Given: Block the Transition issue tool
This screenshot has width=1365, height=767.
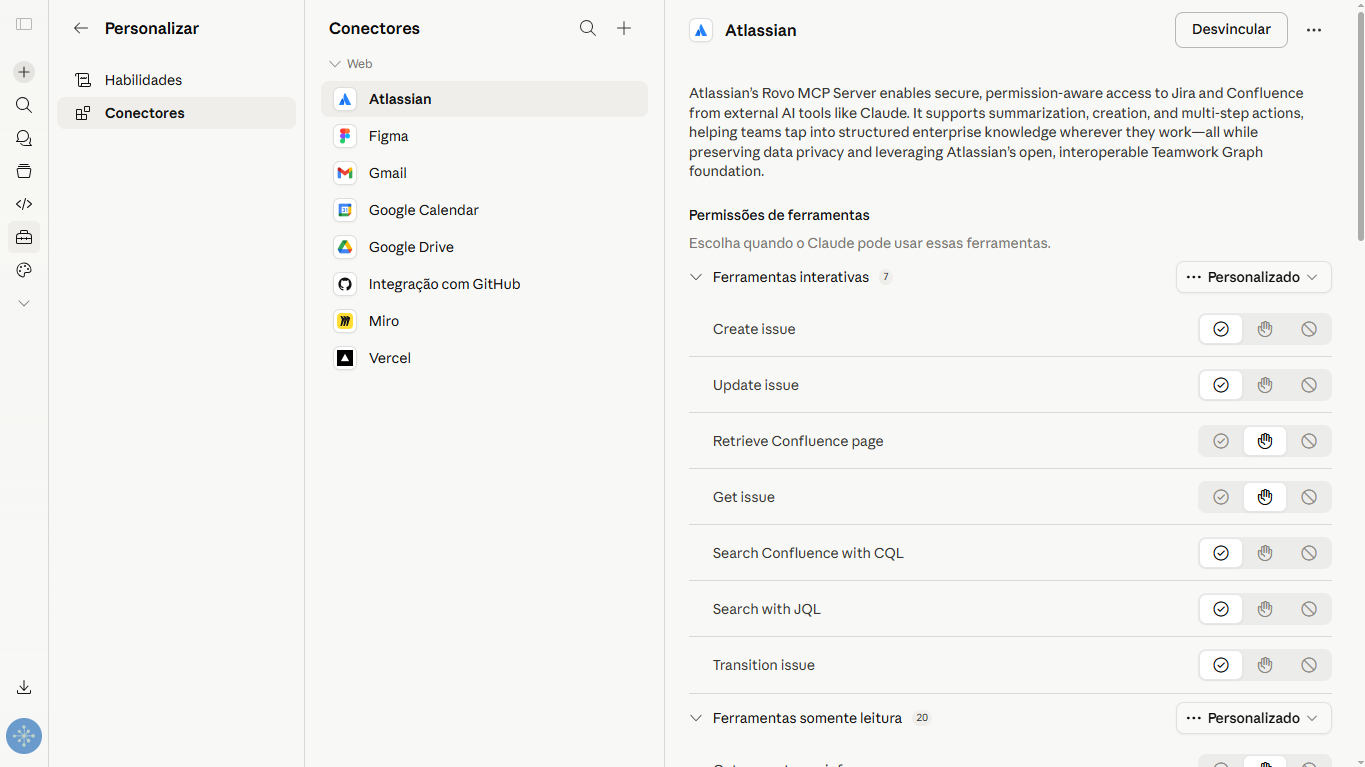Looking at the screenshot, I should (x=1309, y=665).
